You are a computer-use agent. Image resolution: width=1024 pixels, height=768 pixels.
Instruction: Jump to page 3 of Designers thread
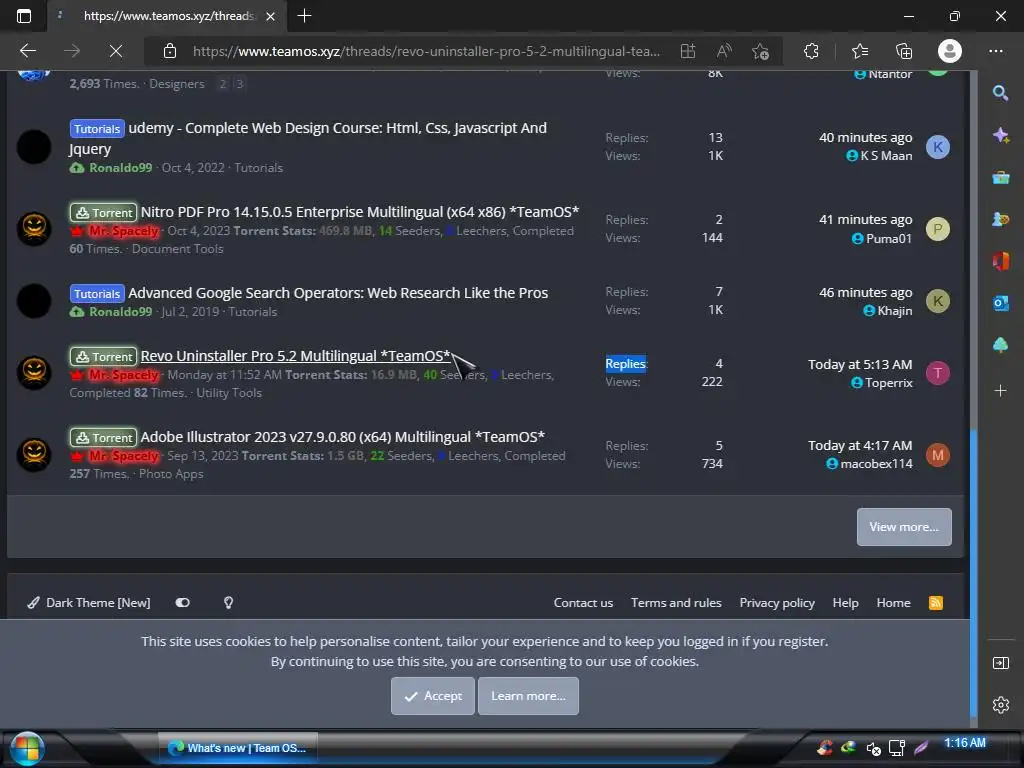coord(240,84)
